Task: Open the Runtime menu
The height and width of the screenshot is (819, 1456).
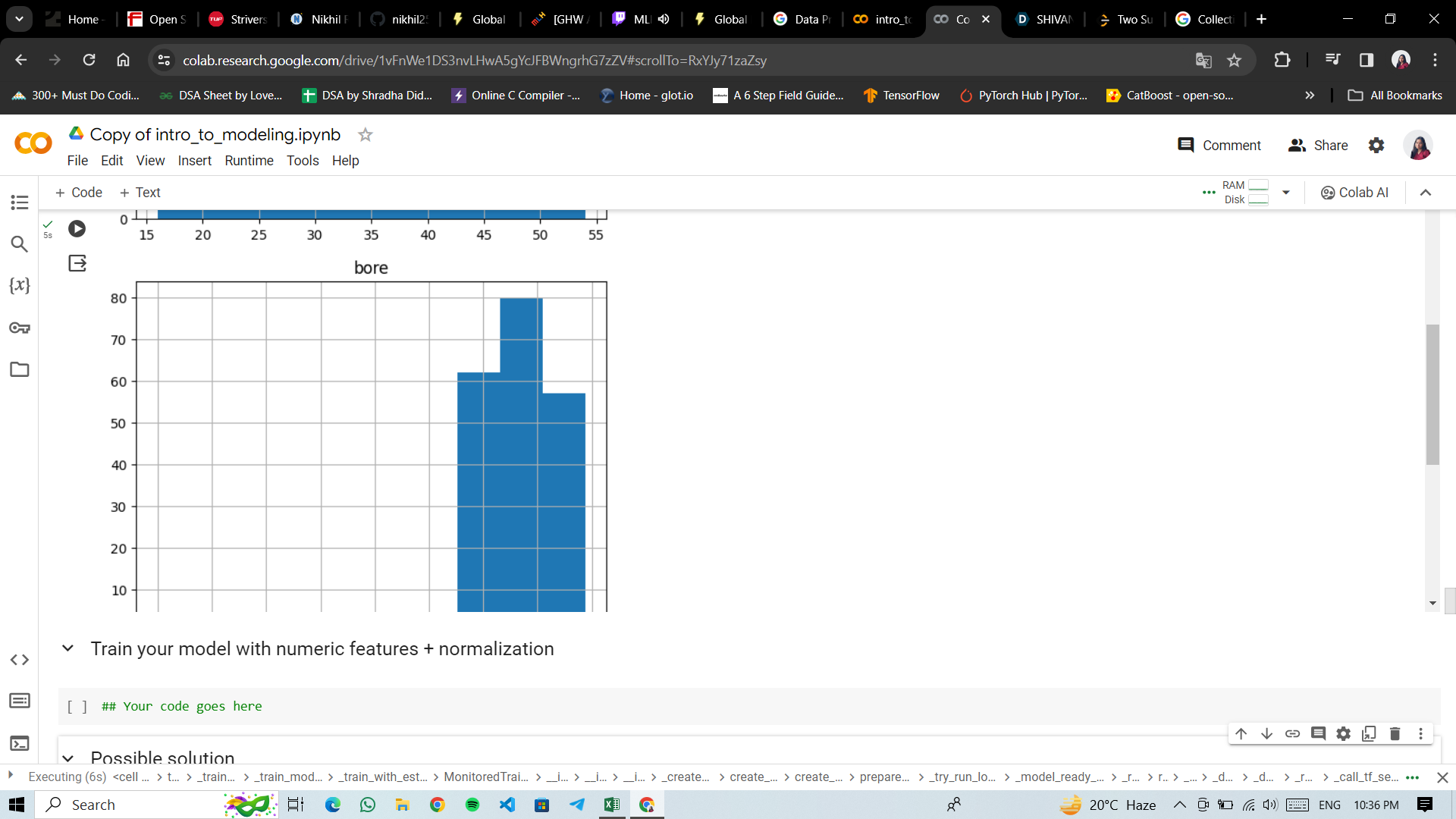Action: [x=249, y=161]
